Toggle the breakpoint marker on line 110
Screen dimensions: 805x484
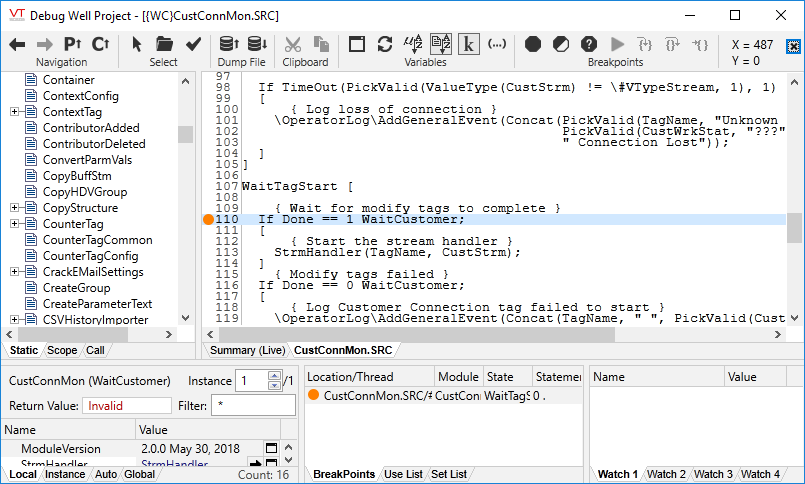208,219
